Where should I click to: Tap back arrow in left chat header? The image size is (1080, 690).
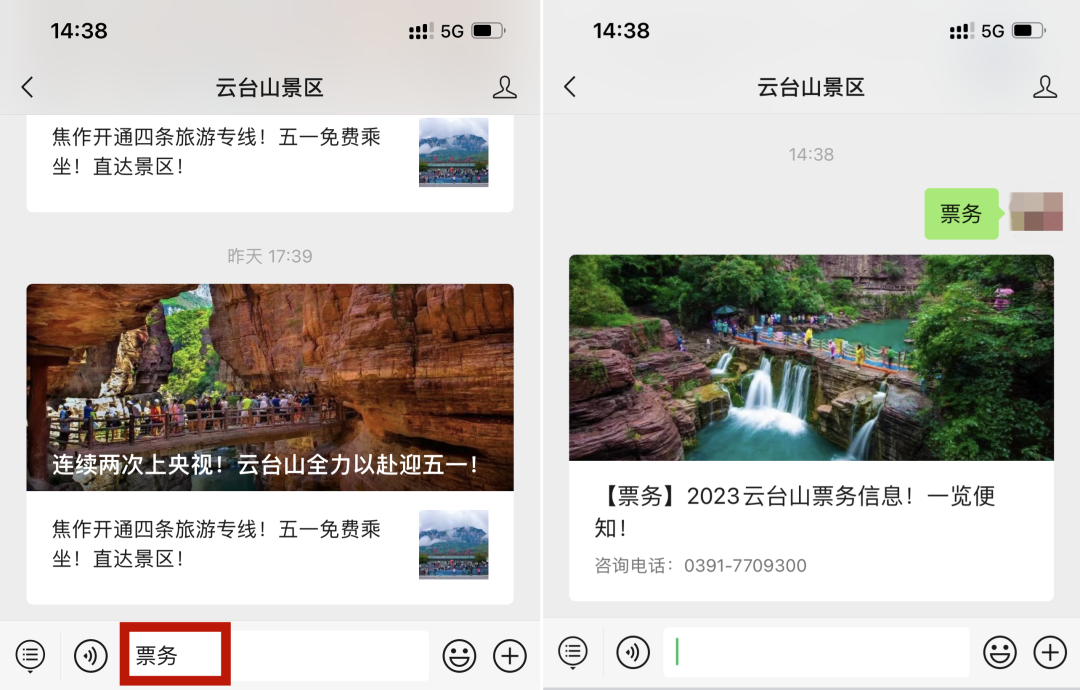28,88
